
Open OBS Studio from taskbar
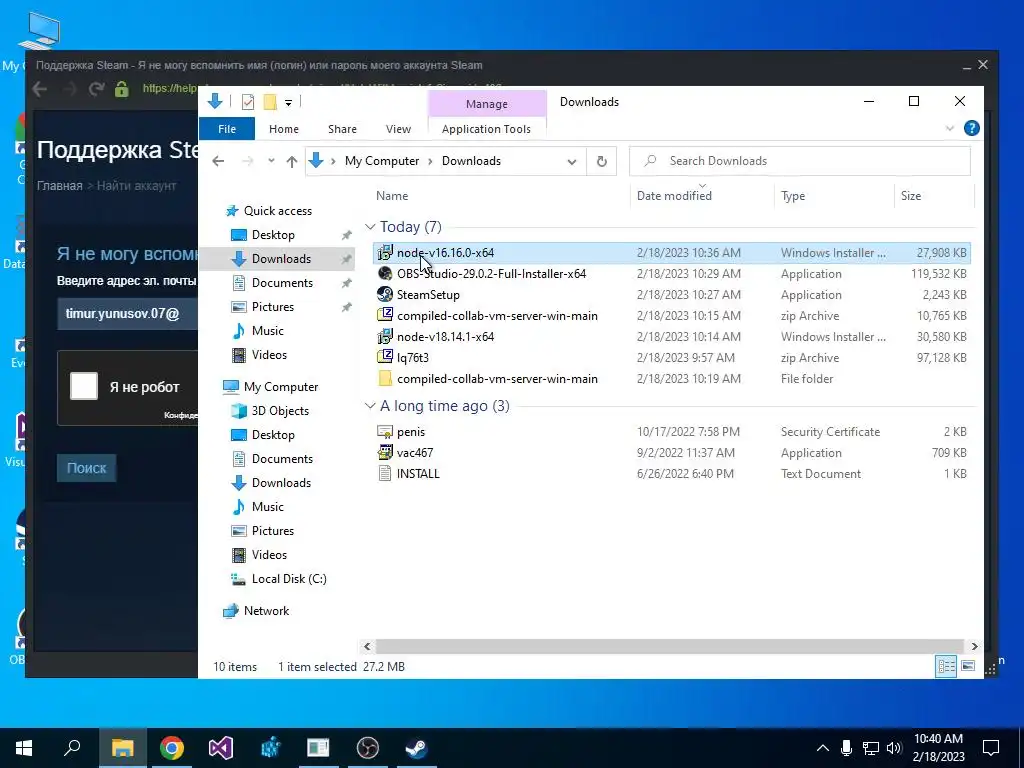click(x=368, y=748)
